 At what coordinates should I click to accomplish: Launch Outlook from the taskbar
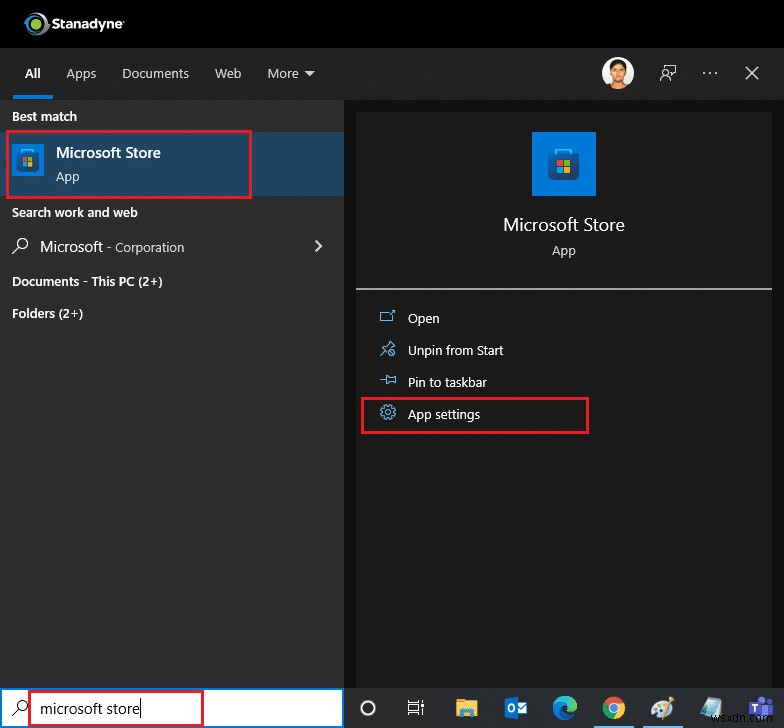516,708
